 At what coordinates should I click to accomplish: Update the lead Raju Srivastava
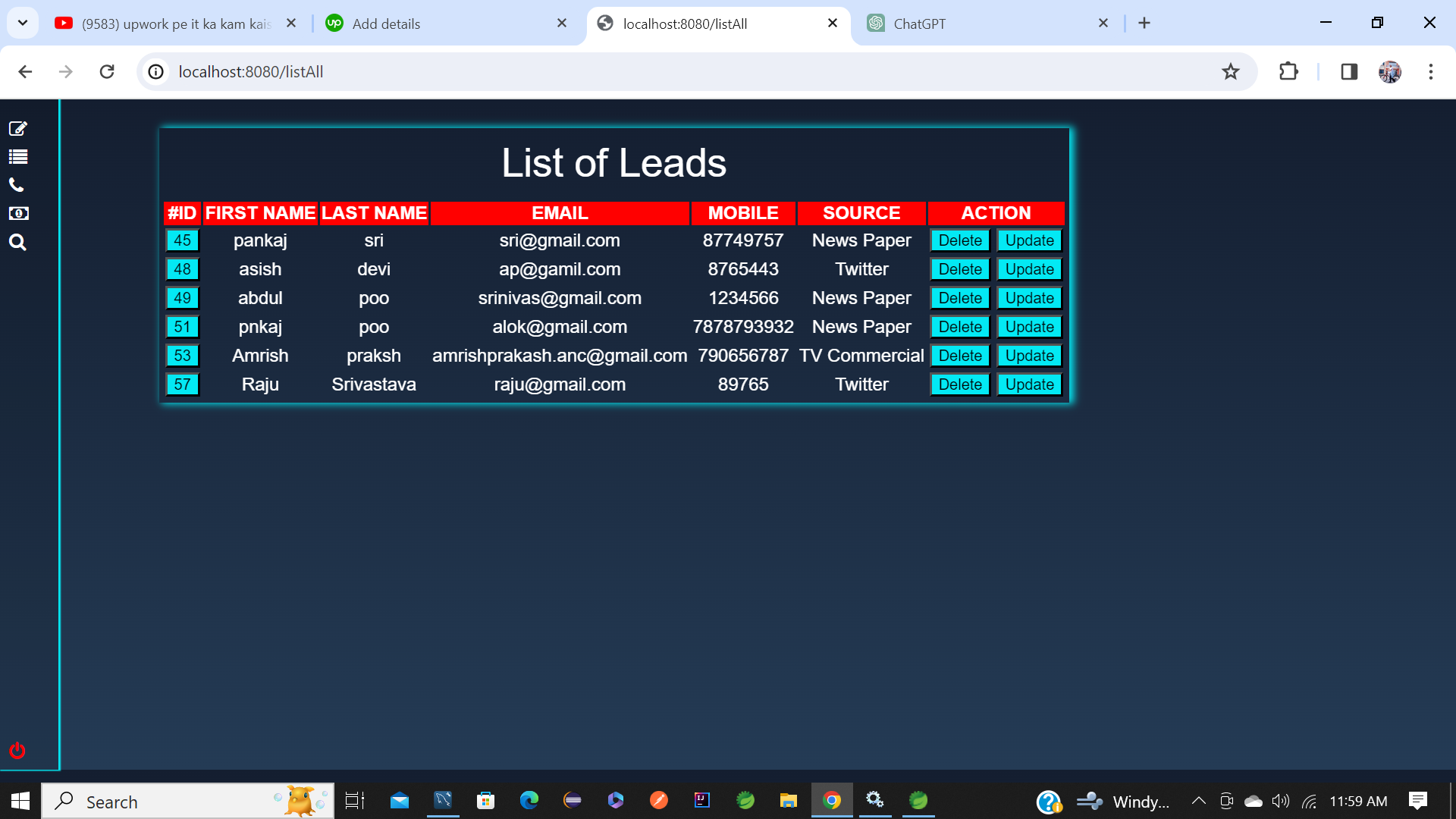pos(1029,384)
